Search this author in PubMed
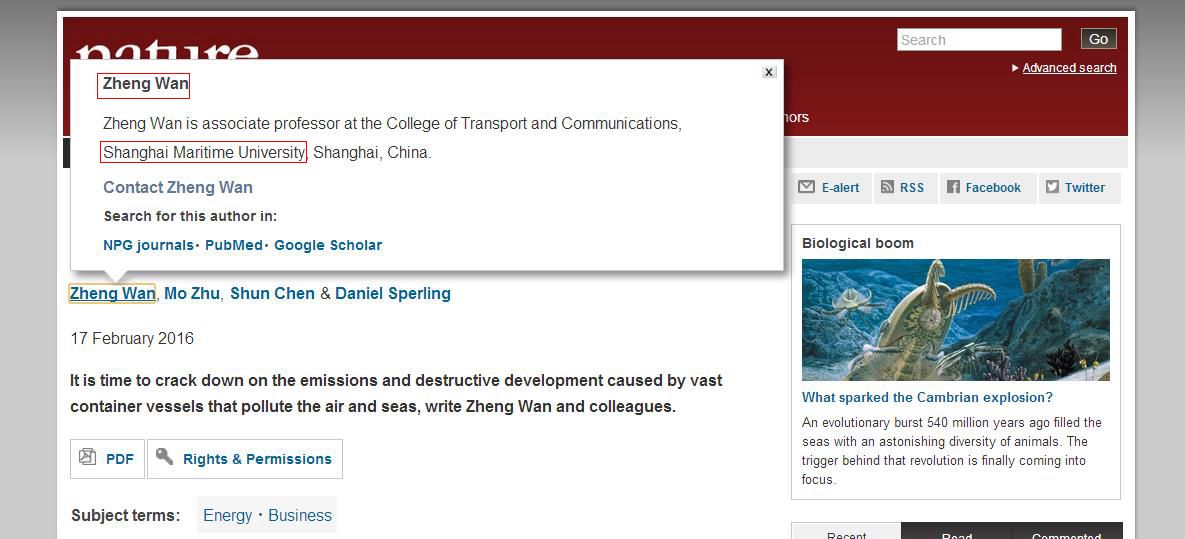 tap(233, 245)
